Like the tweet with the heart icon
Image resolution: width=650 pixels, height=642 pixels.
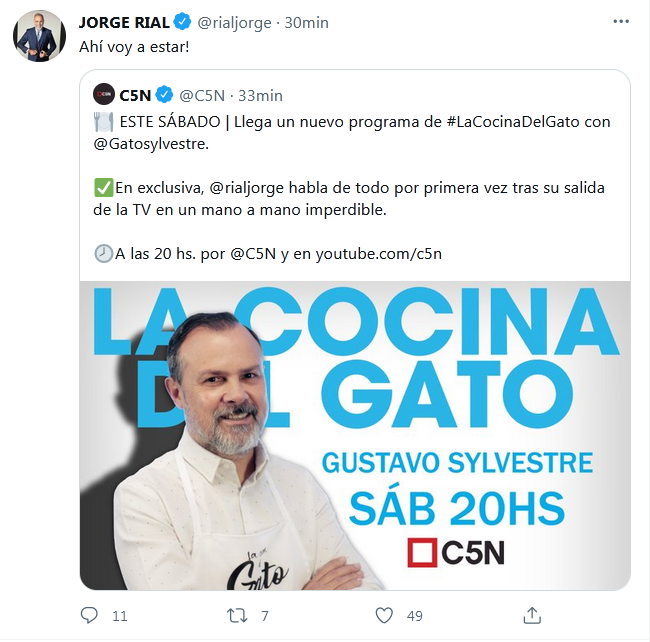point(384,615)
